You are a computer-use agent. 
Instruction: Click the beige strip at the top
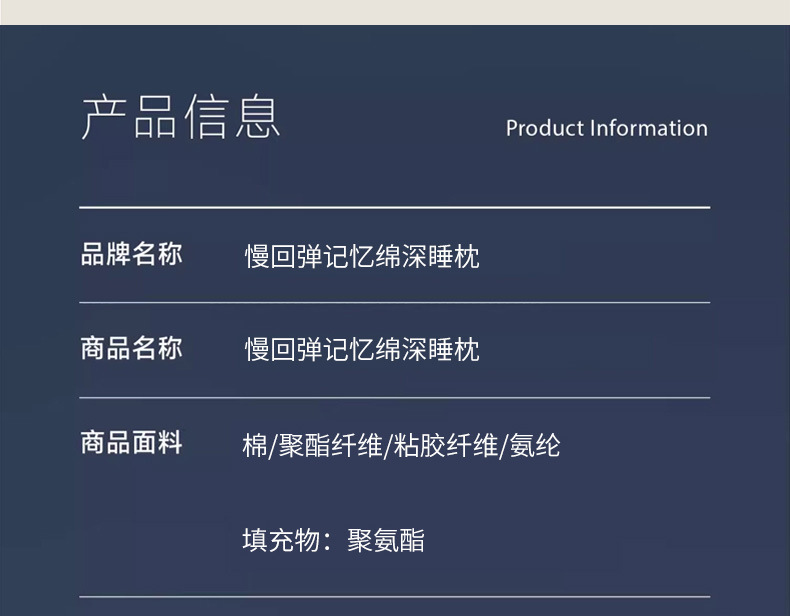click(394, 12)
